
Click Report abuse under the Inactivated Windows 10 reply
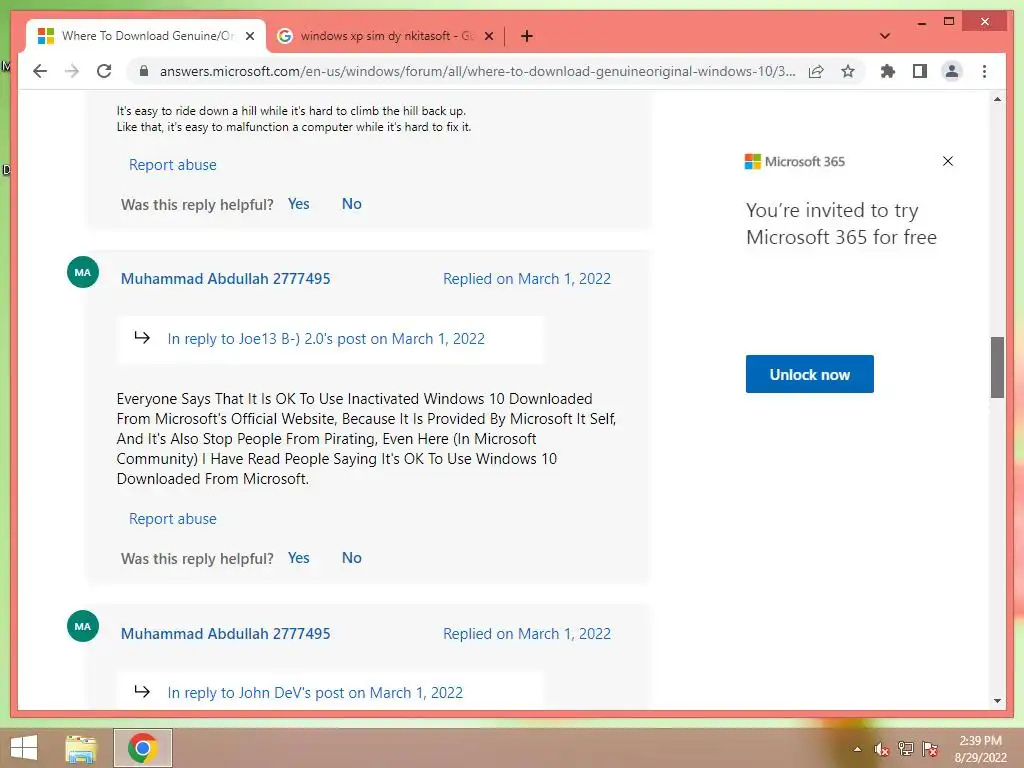[172, 519]
